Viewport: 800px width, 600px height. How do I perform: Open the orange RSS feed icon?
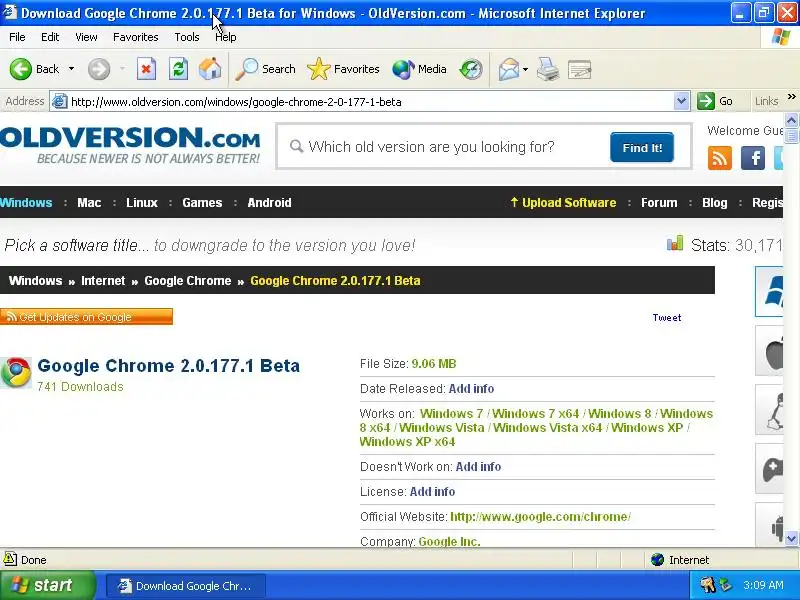[719, 158]
